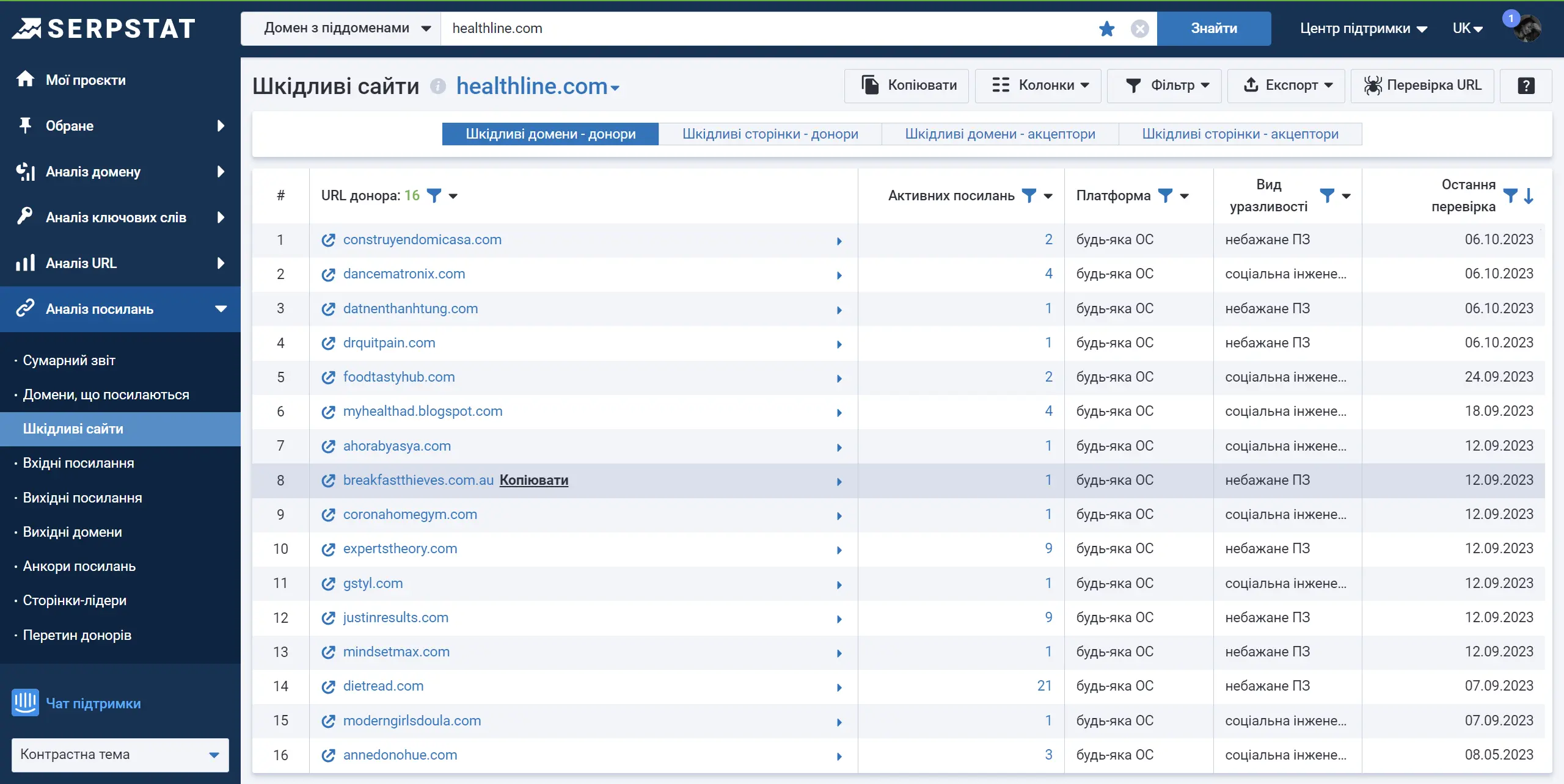The image size is (1564, 784).
Task: Switch to Шкідливі домени - донори tab
Action: click(550, 134)
